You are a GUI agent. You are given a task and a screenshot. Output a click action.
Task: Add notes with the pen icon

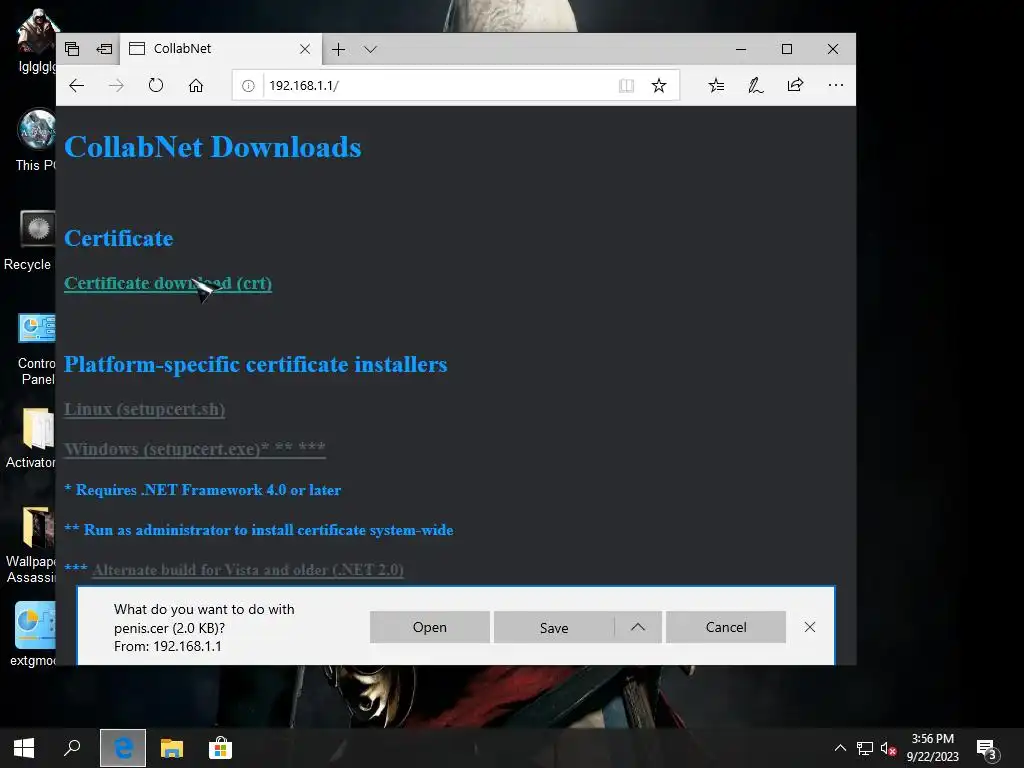click(756, 86)
